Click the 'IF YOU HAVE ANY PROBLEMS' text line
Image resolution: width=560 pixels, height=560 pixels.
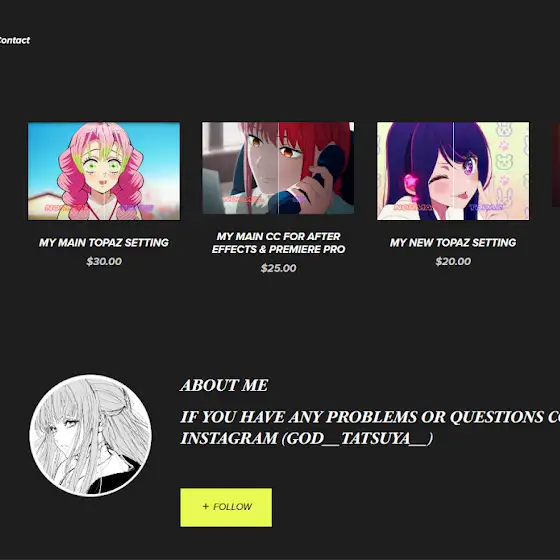[370, 417]
